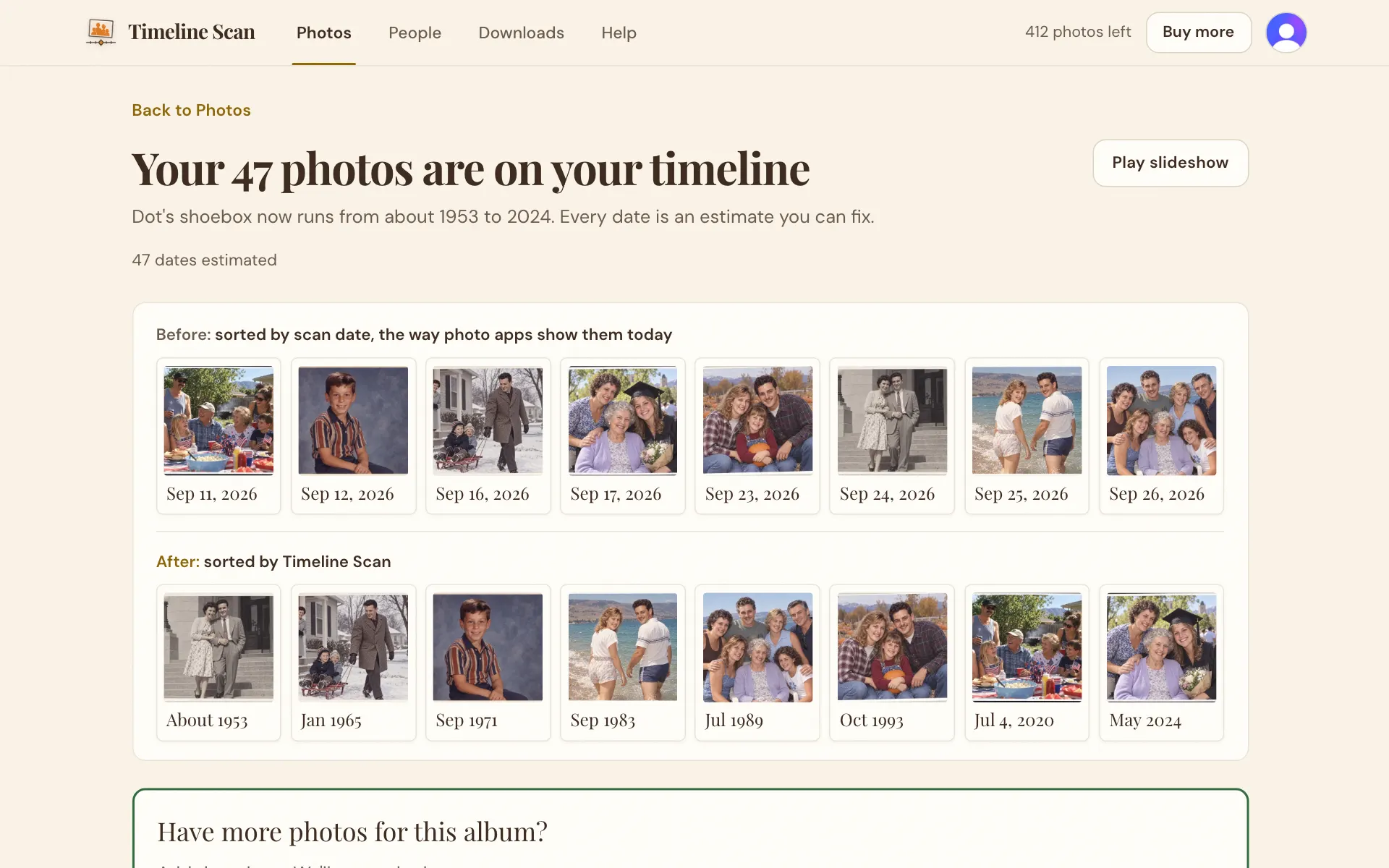This screenshot has width=1389, height=868.
Task: Open the Sep 1971 school portrait
Action: 488,647
